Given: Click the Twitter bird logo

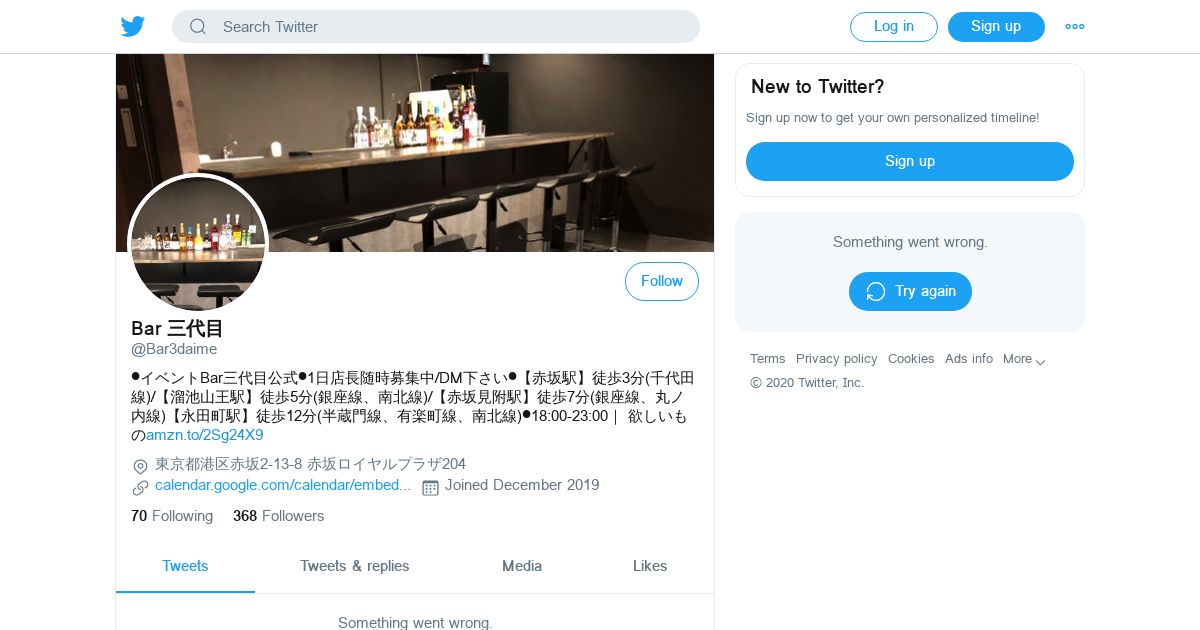Looking at the screenshot, I should click(x=133, y=27).
